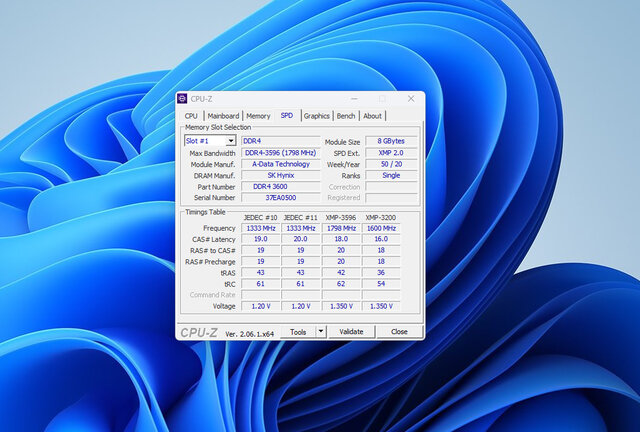Click the CPU-Z app icon in title bar

click(x=182, y=99)
